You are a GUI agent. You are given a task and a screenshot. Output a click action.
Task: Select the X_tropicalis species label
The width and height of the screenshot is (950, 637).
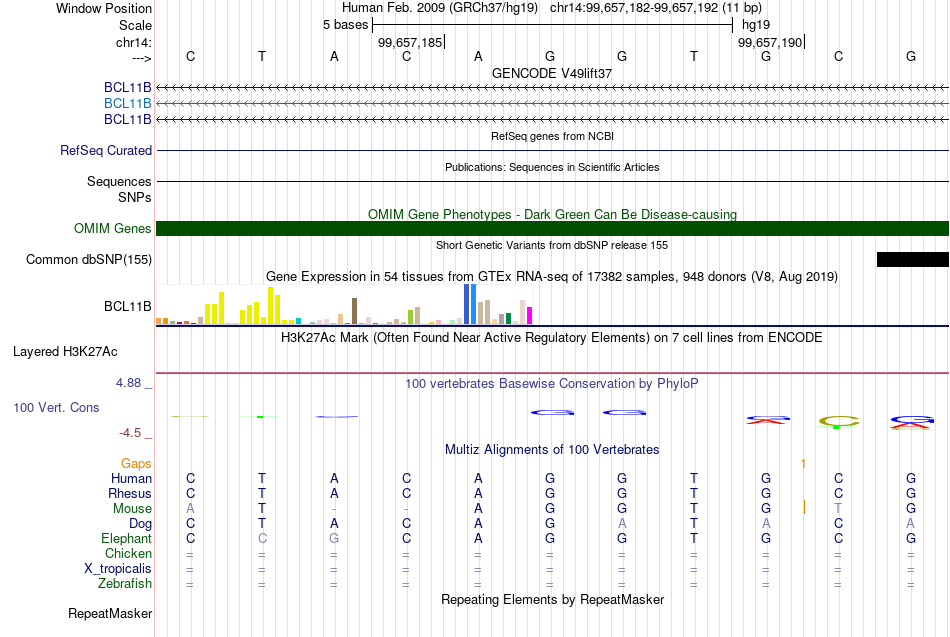point(118,569)
